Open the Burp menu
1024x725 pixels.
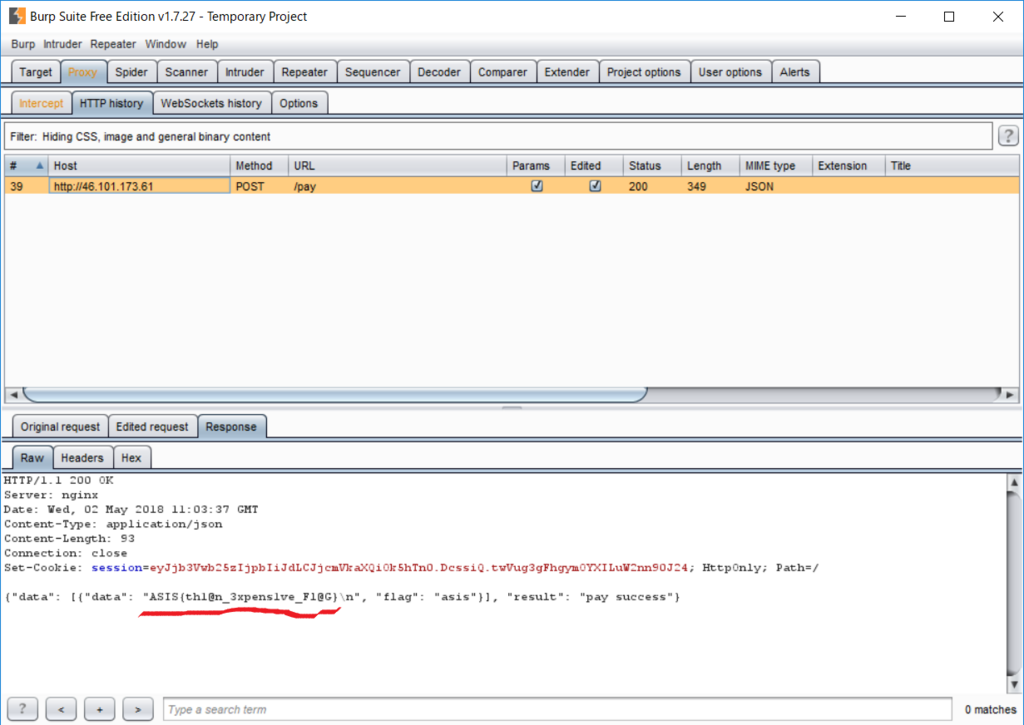tap(23, 44)
